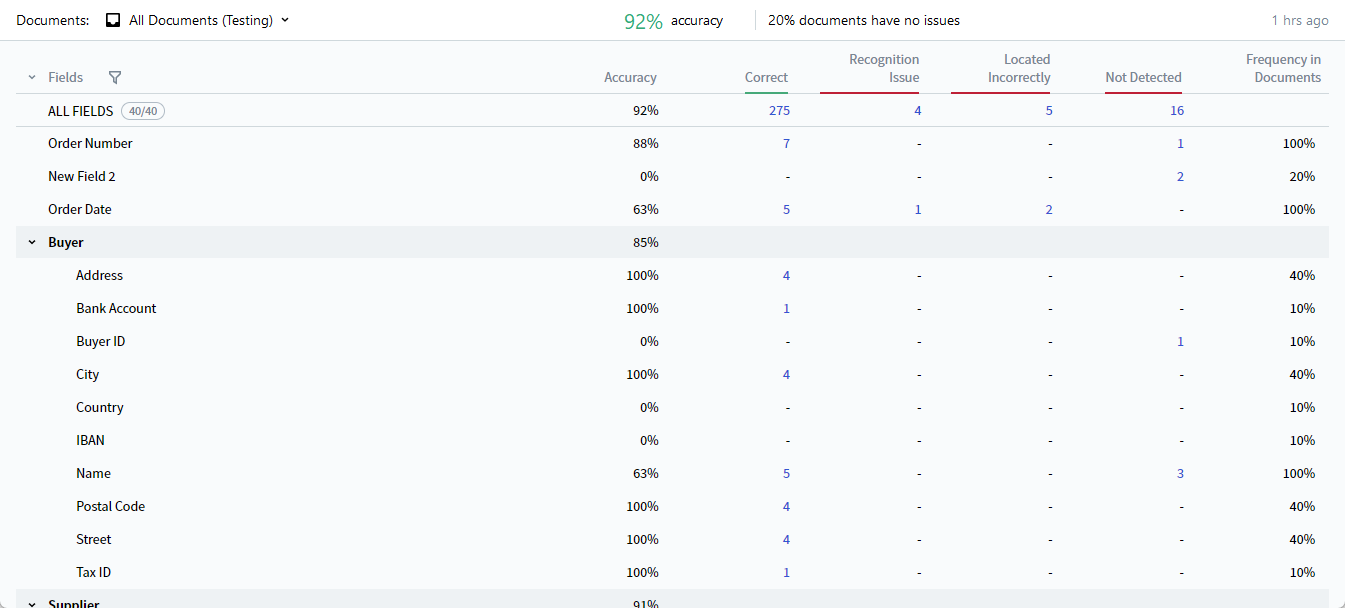Open the 5 located incorrectly count
Screen dimensions: 1345x608
pyautogui.click(x=1048, y=110)
